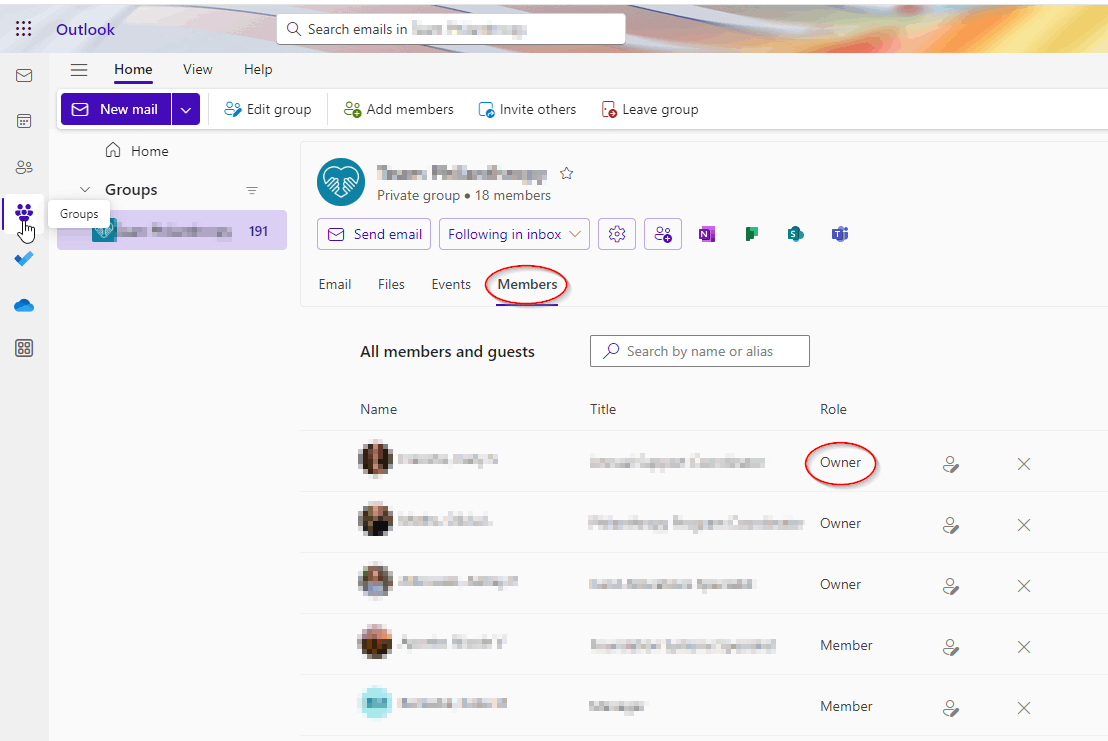The image size is (1108, 741).
Task: Open Help ribbon tab
Action: [258, 69]
